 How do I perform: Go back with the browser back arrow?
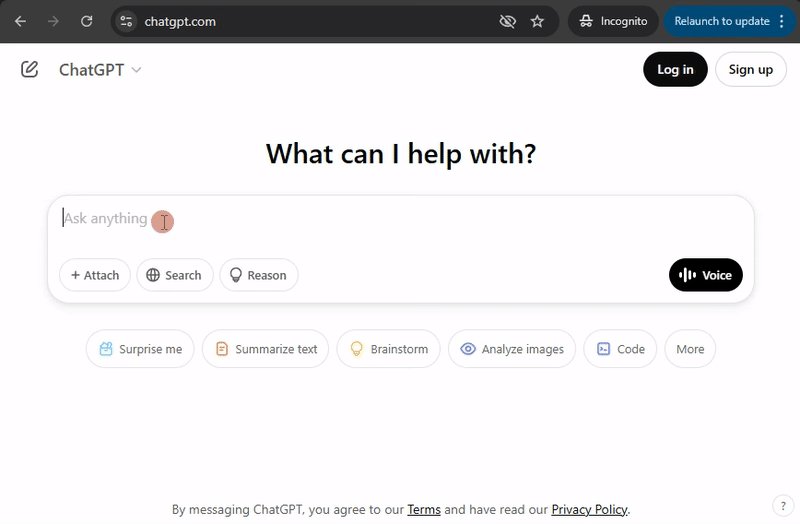pos(20,21)
